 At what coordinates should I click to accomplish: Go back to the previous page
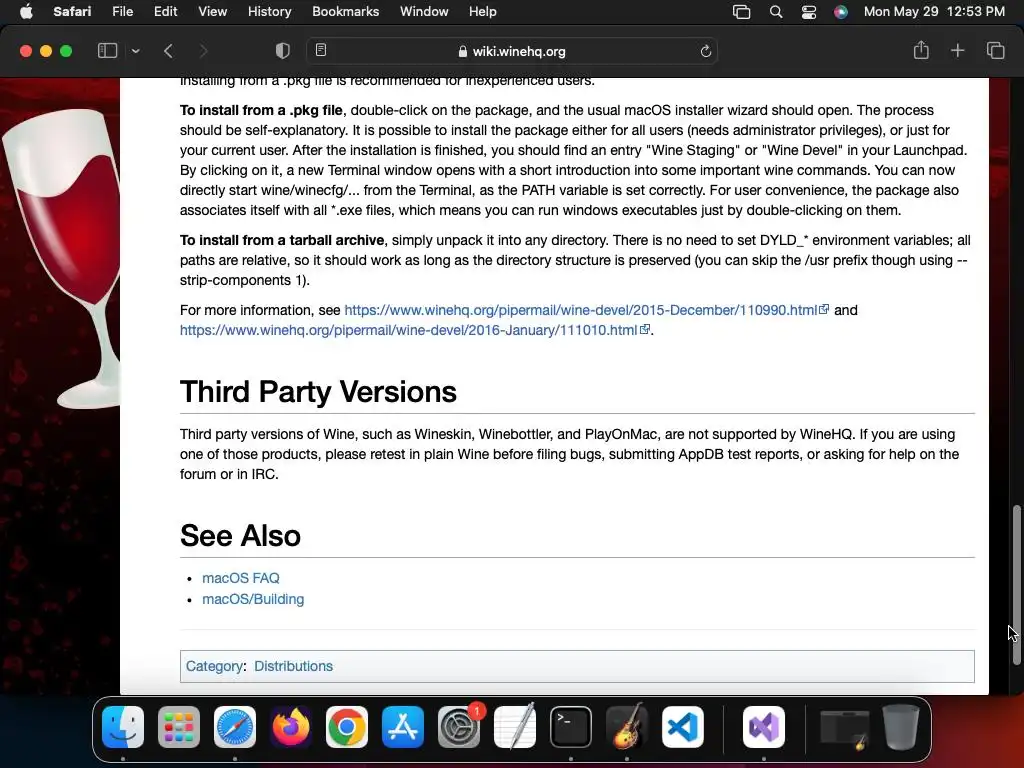(168, 51)
